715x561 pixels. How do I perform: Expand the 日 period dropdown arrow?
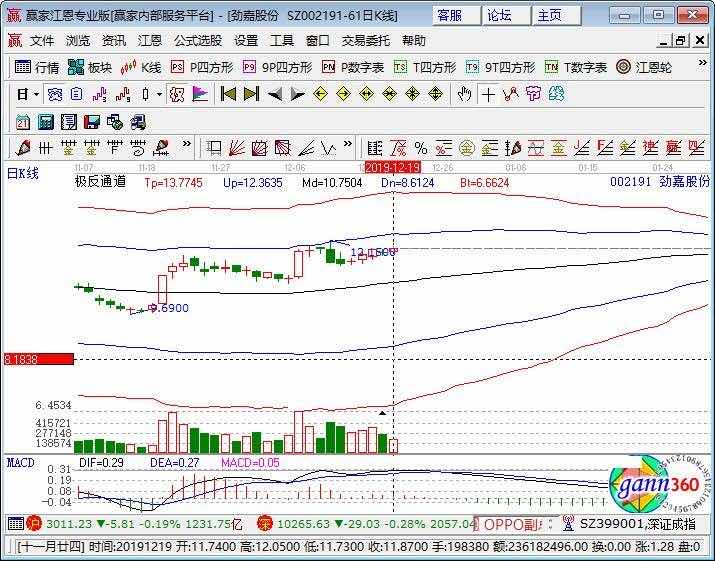36,95
